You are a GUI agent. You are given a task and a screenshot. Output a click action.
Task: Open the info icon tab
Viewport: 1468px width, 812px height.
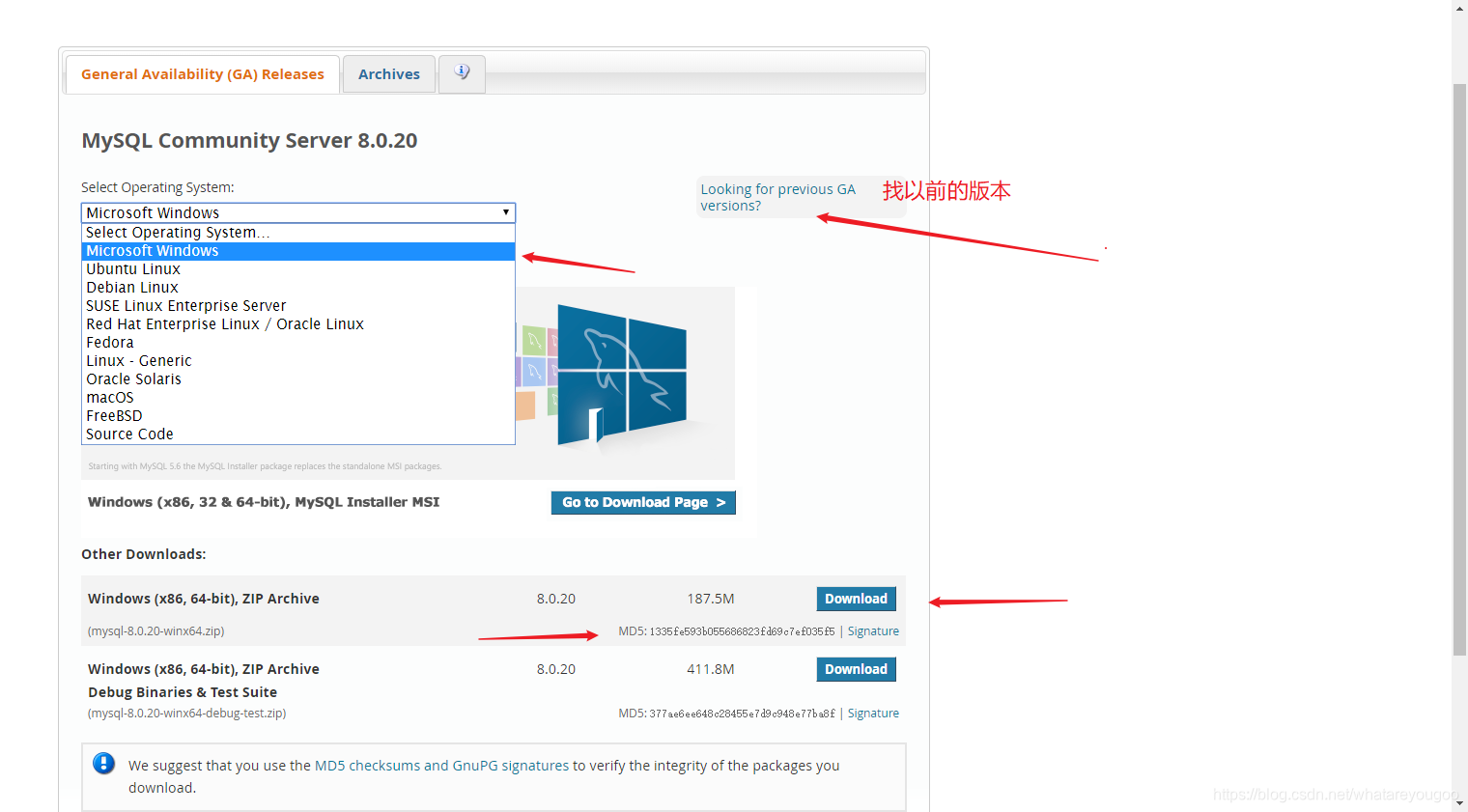pos(462,73)
